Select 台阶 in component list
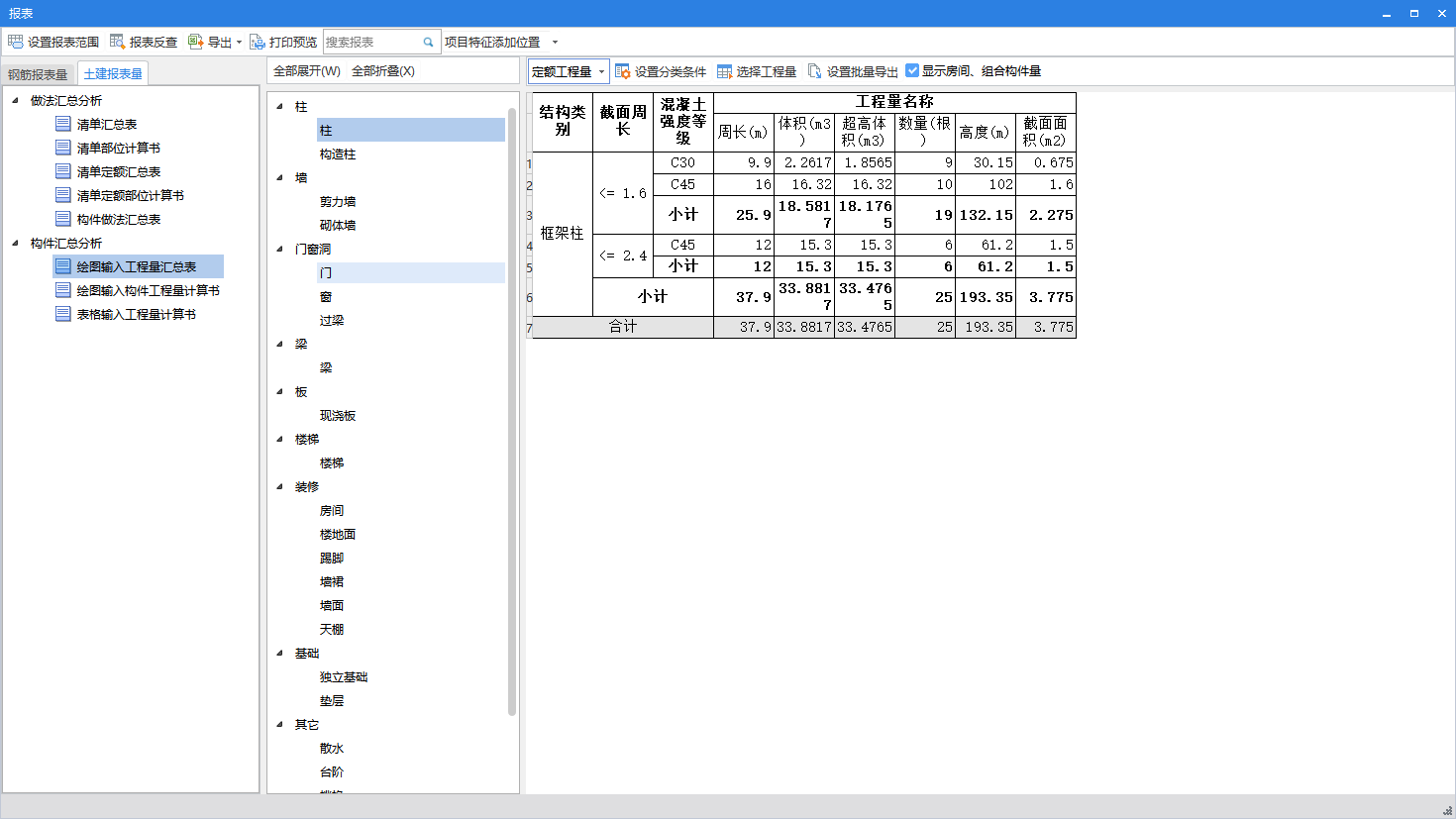The image size is (1456, 819). coord(332,772)
